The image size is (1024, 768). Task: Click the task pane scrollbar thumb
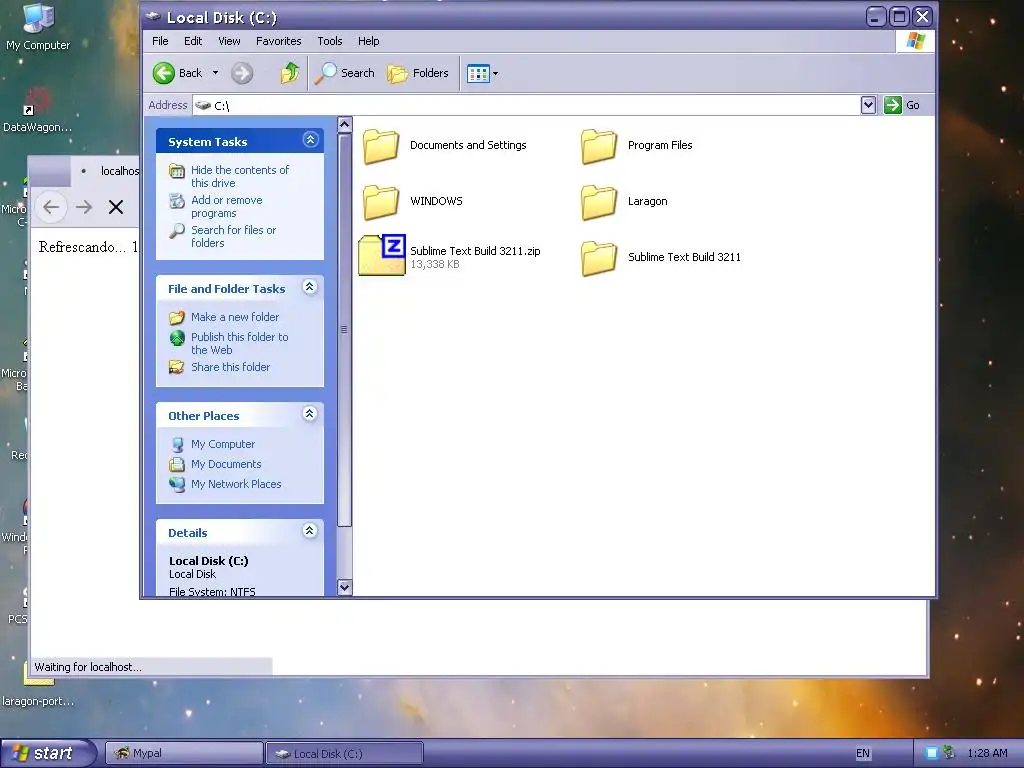(344, 329)
